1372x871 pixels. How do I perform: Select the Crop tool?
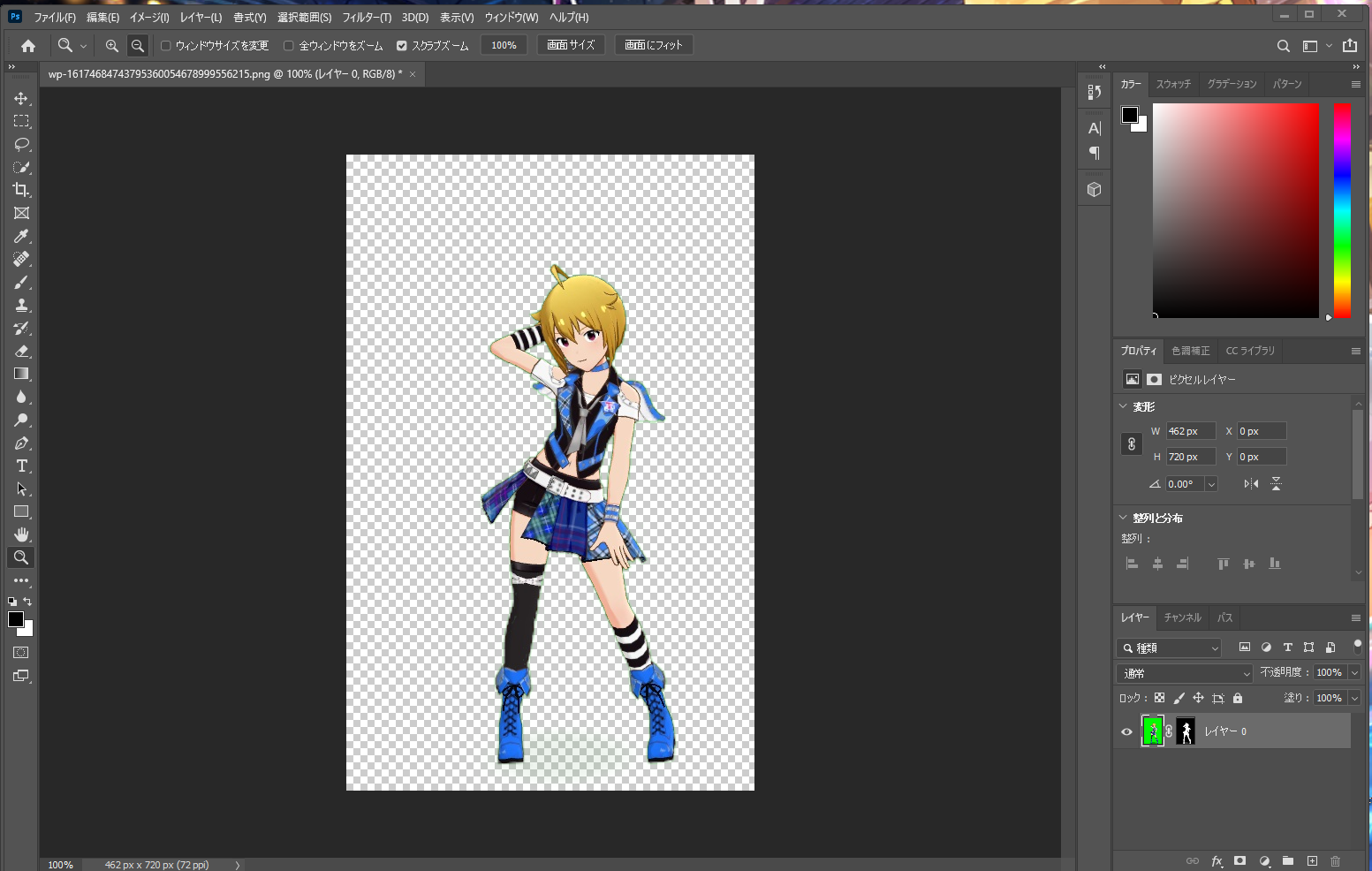21,190
